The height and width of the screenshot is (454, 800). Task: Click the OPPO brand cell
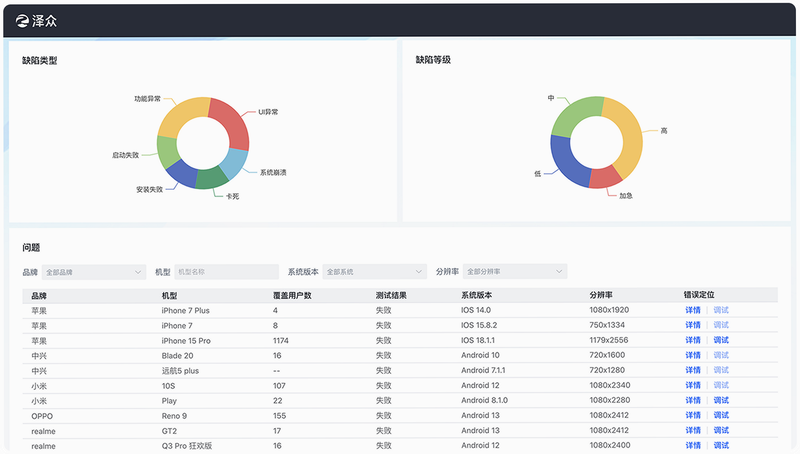pyautogui.click(x=42, y=416)
